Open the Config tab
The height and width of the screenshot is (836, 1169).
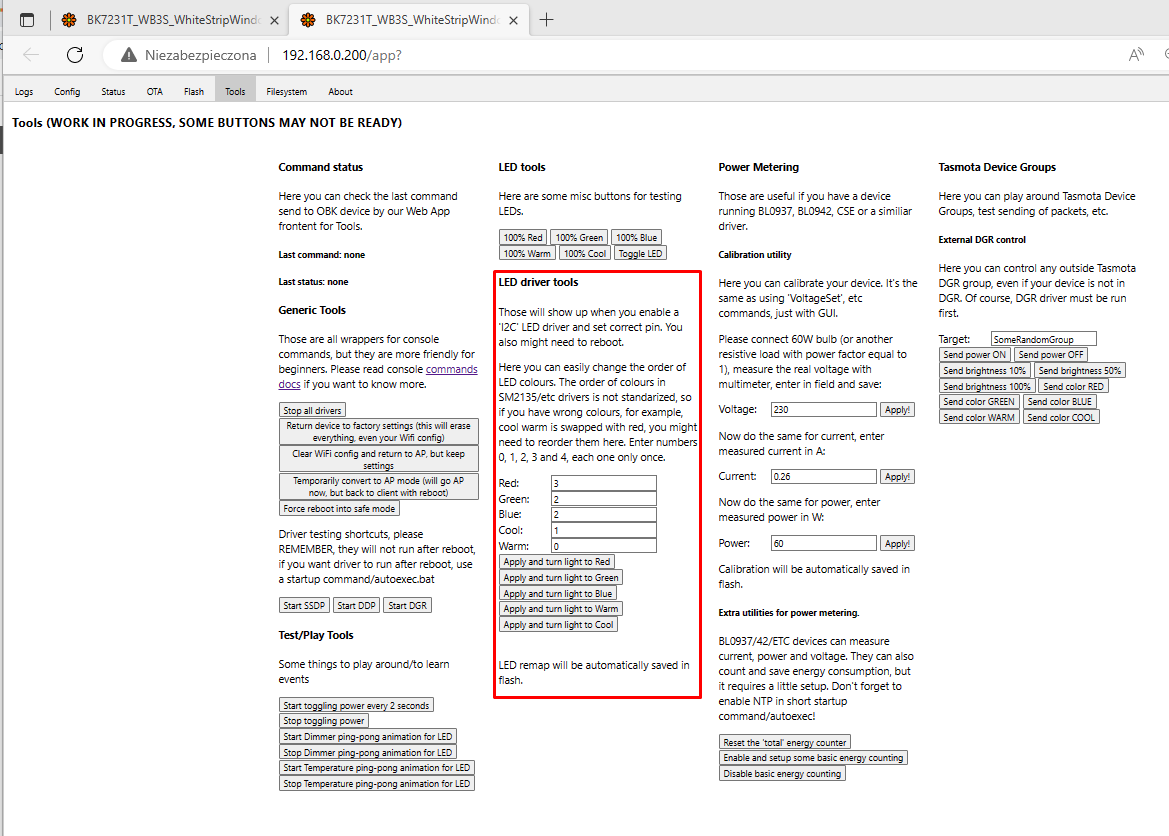coord(67,92)
